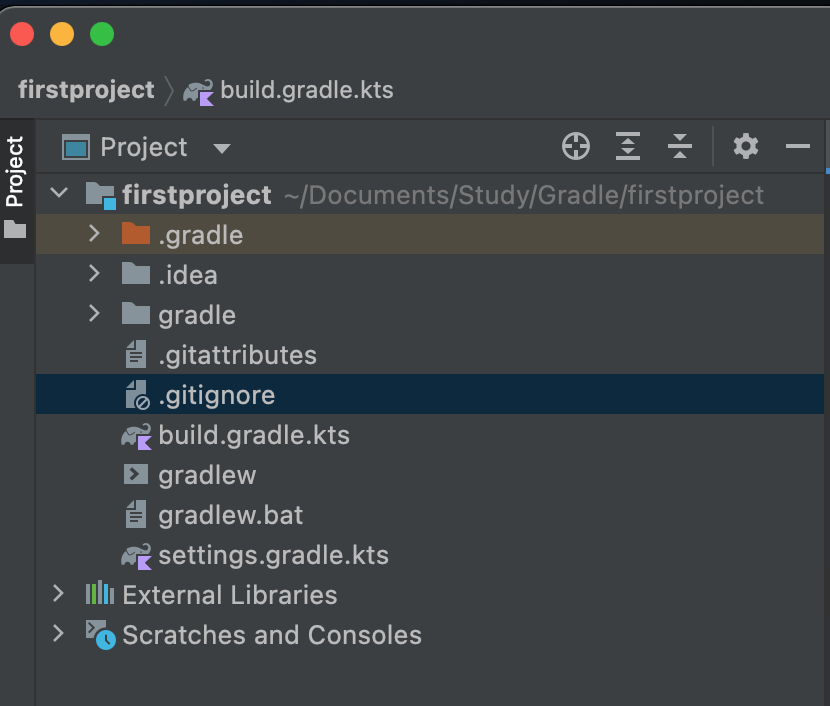This screenshot has height=706, width=830.
Task: Click the Select Opened File crosshair icon
Action: pyautogui.click(x=575, y=147)
